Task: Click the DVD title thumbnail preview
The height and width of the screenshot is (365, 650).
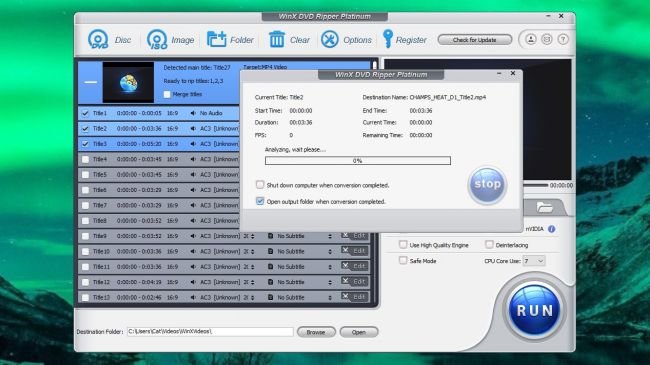Action: (x=128, y=82)
